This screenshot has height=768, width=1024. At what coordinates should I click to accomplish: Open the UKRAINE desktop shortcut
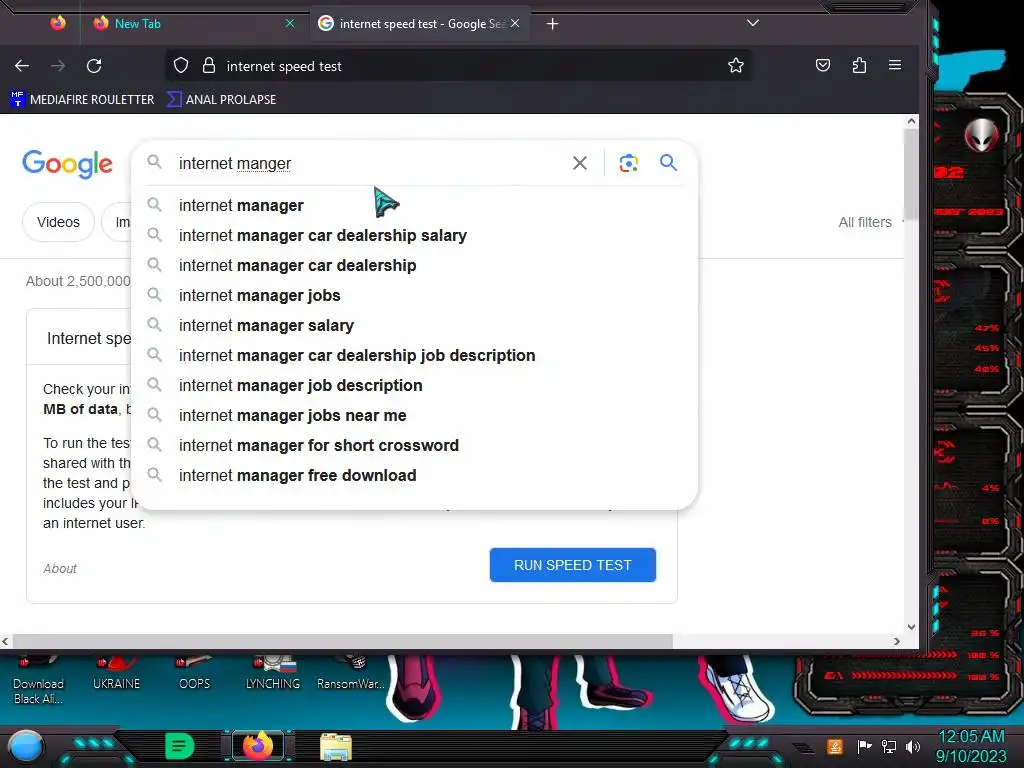click(x=116, y=675)
